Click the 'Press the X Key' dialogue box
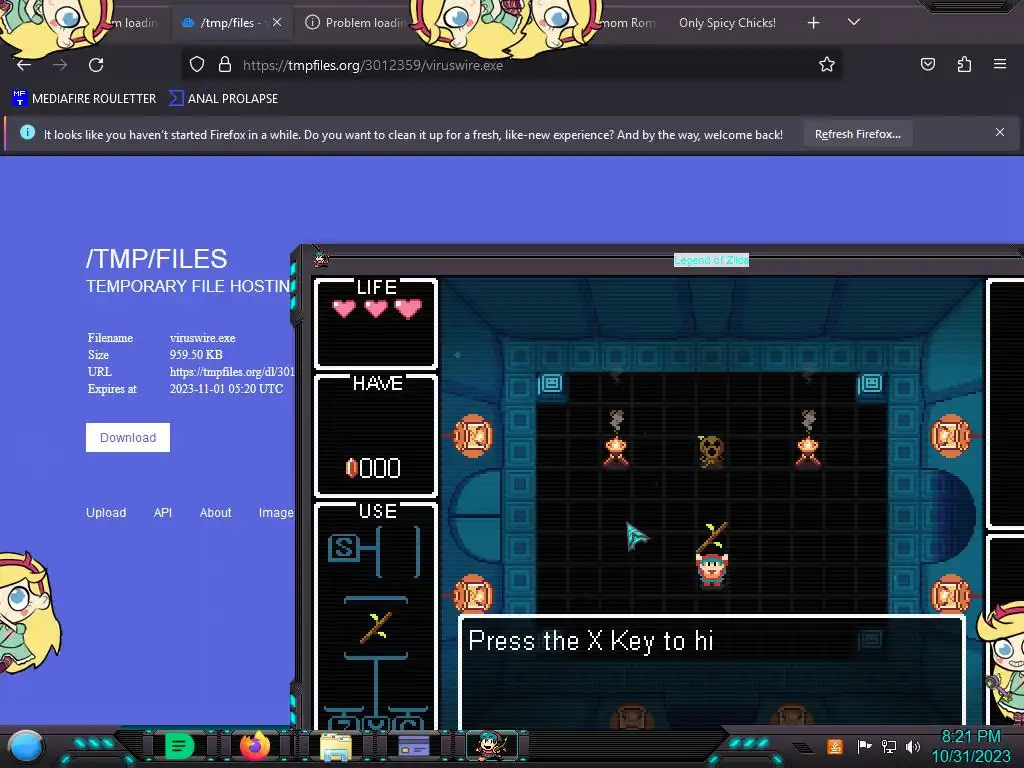The image size is (1024, 768). click(x=711, y=671)
